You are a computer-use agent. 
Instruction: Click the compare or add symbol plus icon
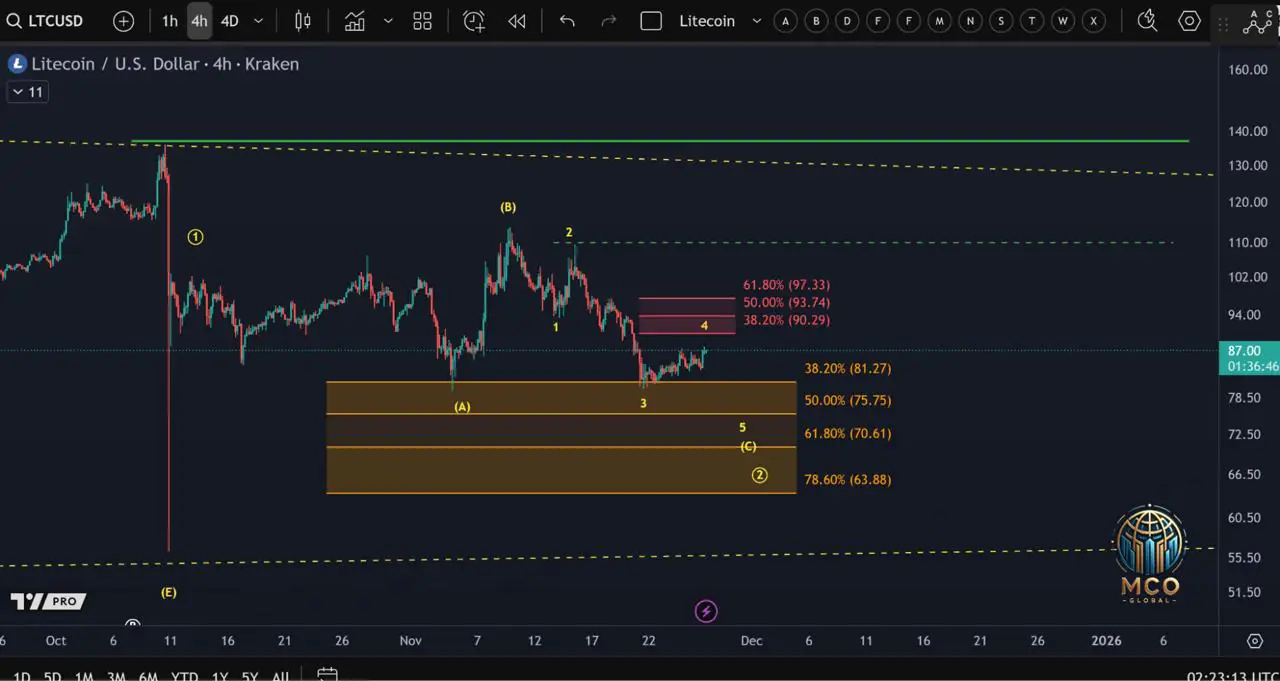123,21
